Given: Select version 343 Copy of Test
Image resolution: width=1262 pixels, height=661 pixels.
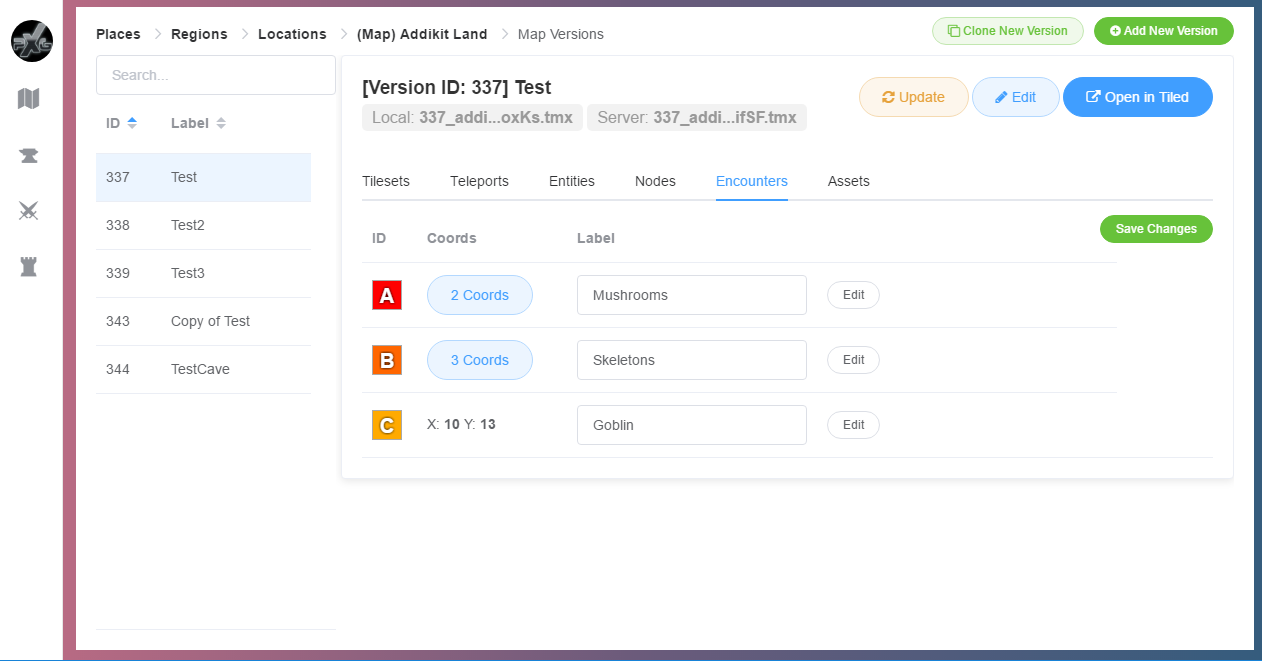Looking at the screenshot, I should click(x=203, y=321).
